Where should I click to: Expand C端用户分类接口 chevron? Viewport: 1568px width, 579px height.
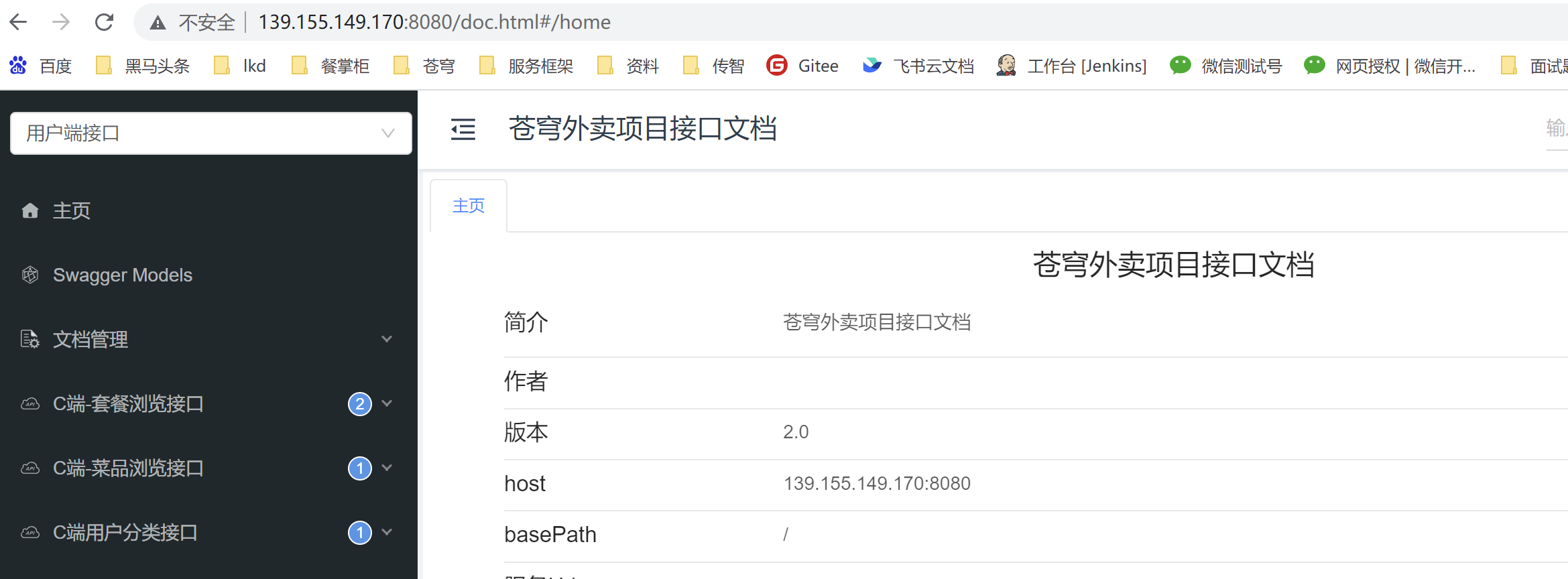[x=387, y=532]
